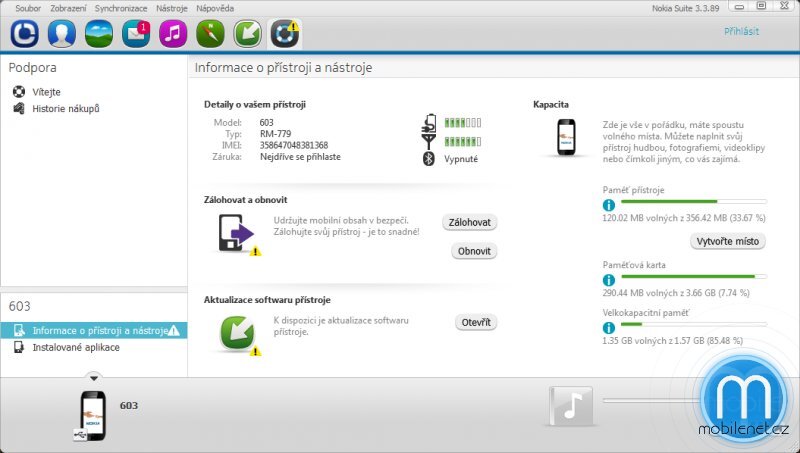Open Messages with the unread badge
This screenshot has width=800, height=453.
[136, 34]
